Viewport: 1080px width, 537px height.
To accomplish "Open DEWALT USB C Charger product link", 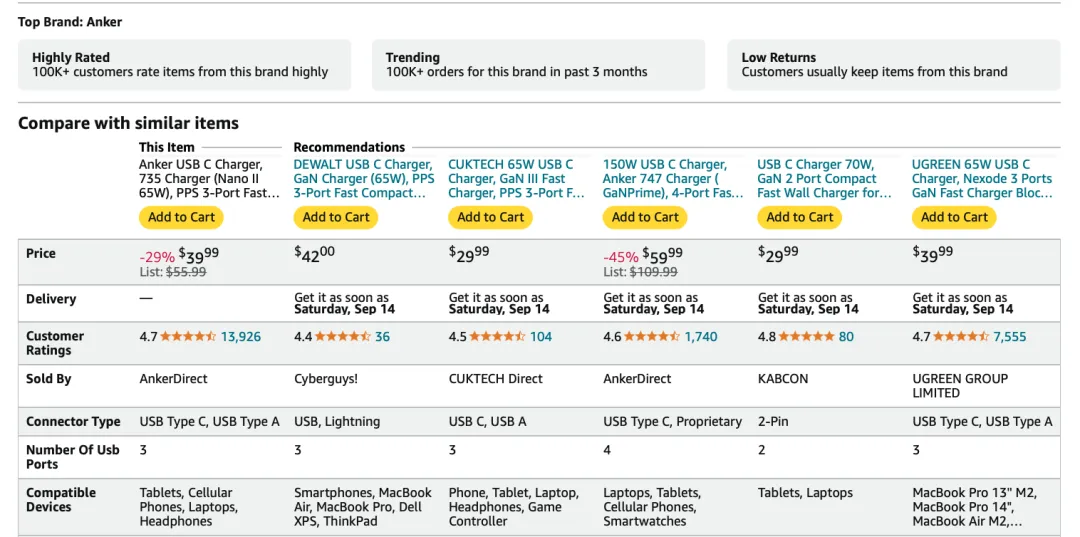I will click(x=364, y=179).
